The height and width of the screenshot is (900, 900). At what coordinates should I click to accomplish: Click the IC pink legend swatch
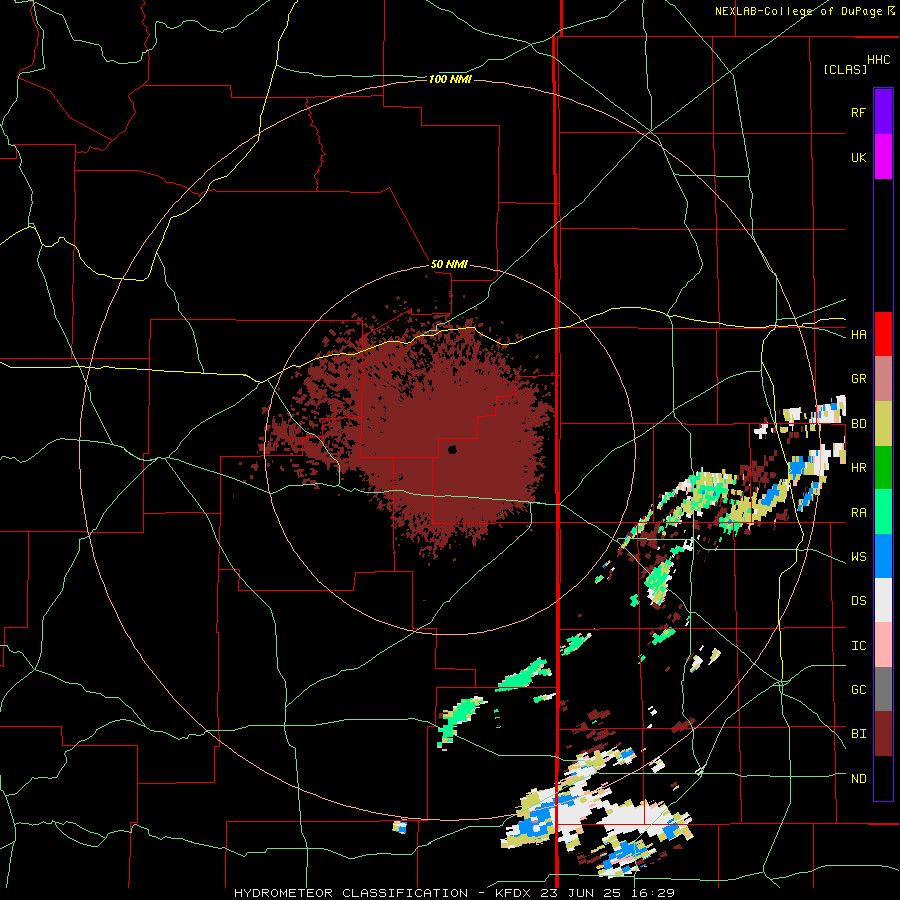click(x=883, y=645)
